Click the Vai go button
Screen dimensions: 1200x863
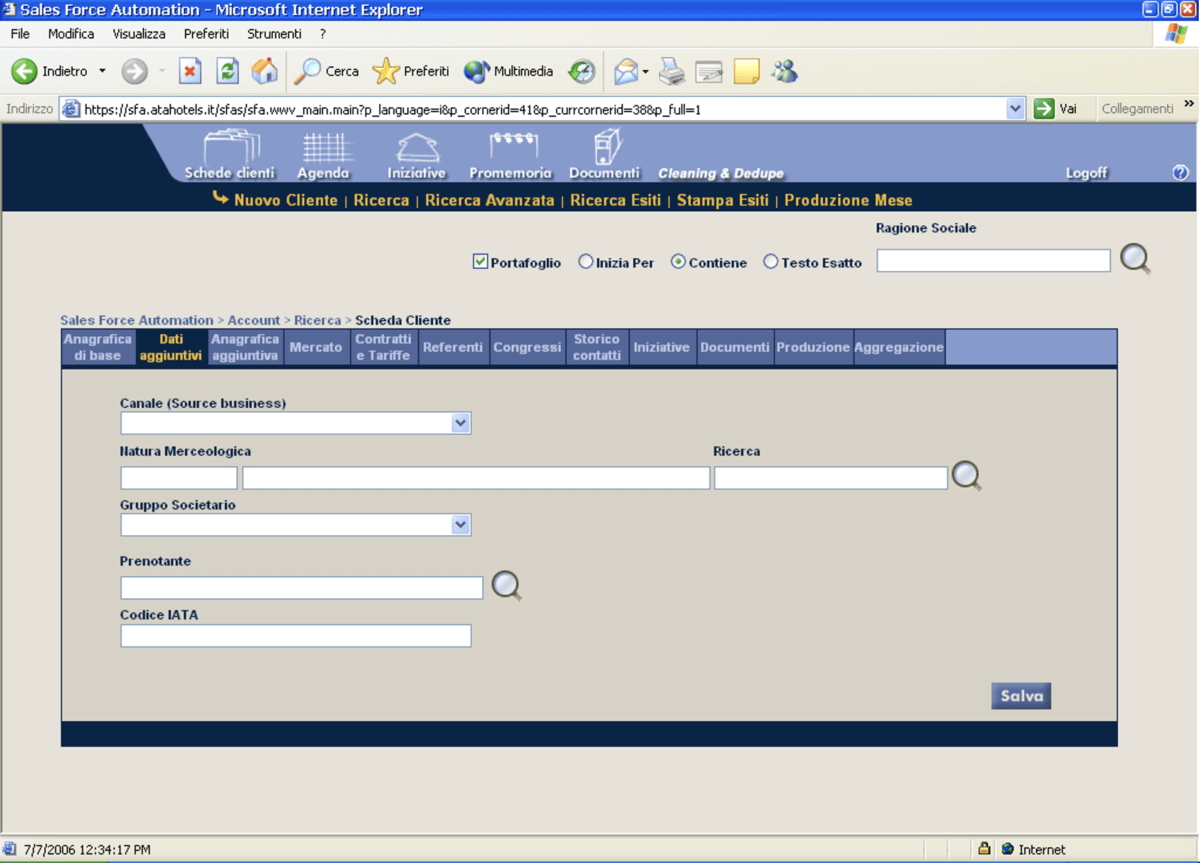click(x=1056, y=108)
